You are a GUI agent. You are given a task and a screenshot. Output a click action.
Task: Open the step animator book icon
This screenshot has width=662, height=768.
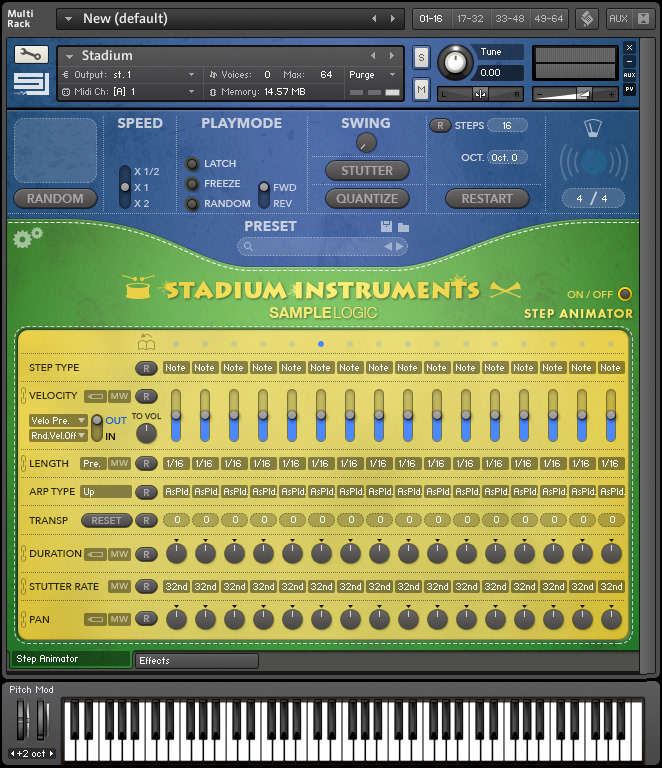[146, 342]
